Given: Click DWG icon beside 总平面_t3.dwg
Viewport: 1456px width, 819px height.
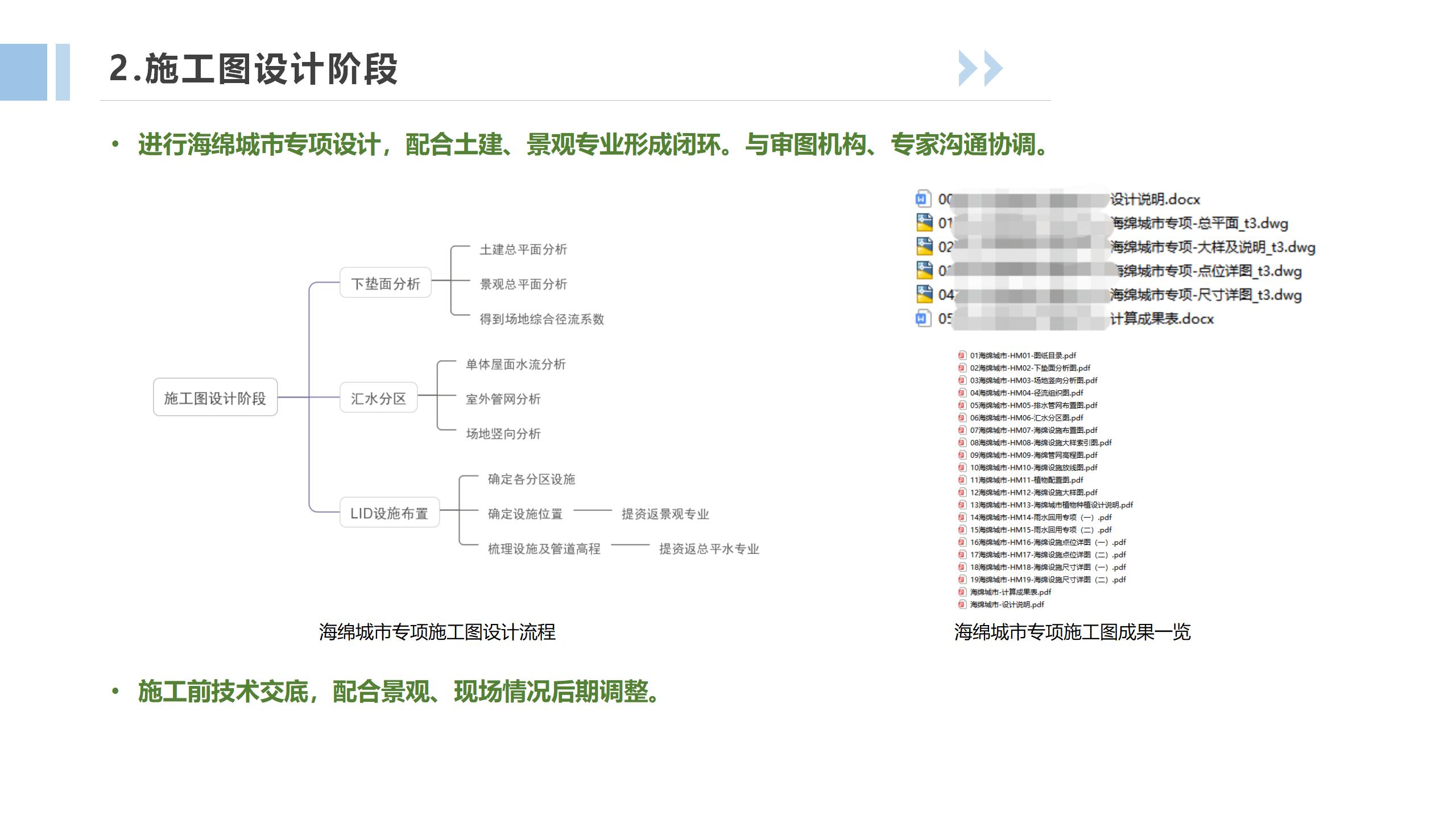Looking at the screenshot, I should pyautogui.click(x=924, y=222).
